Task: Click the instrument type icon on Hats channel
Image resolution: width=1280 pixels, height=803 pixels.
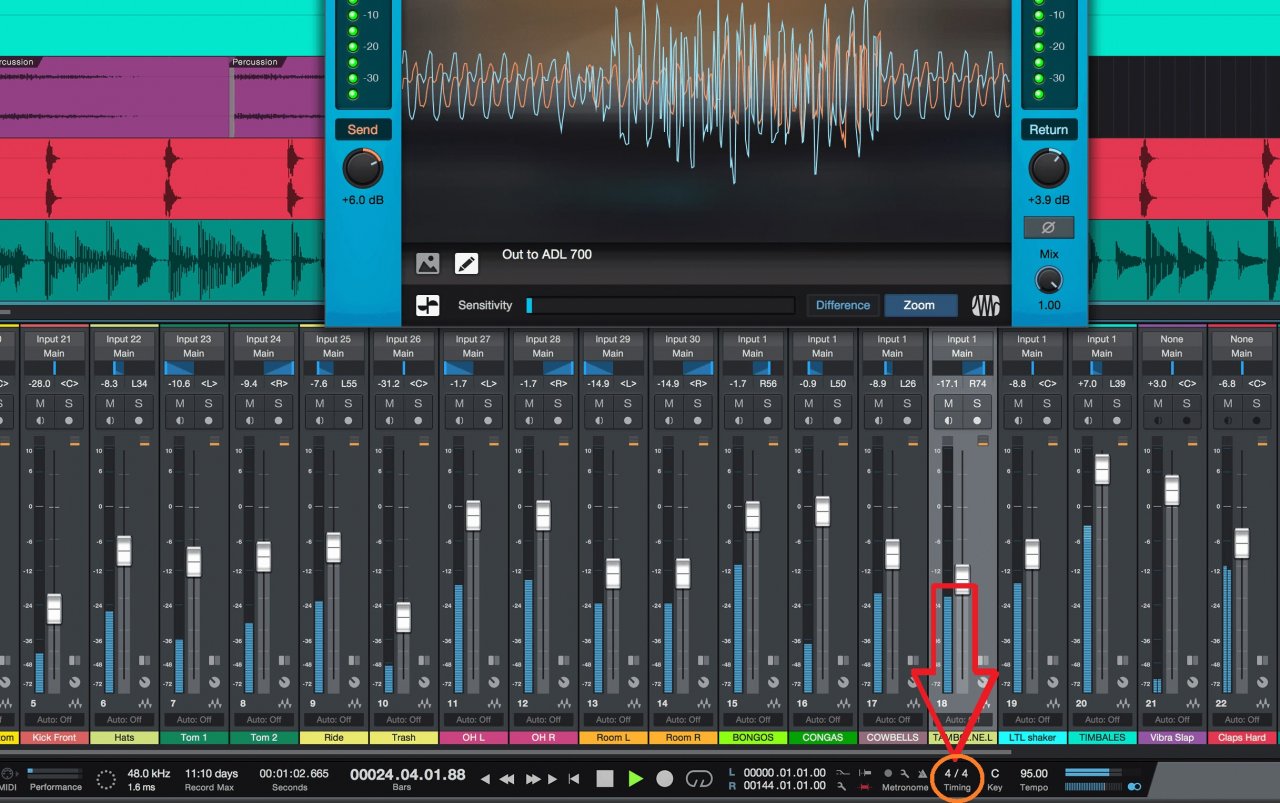Action: pyautogui.click(x=145, y=704)
